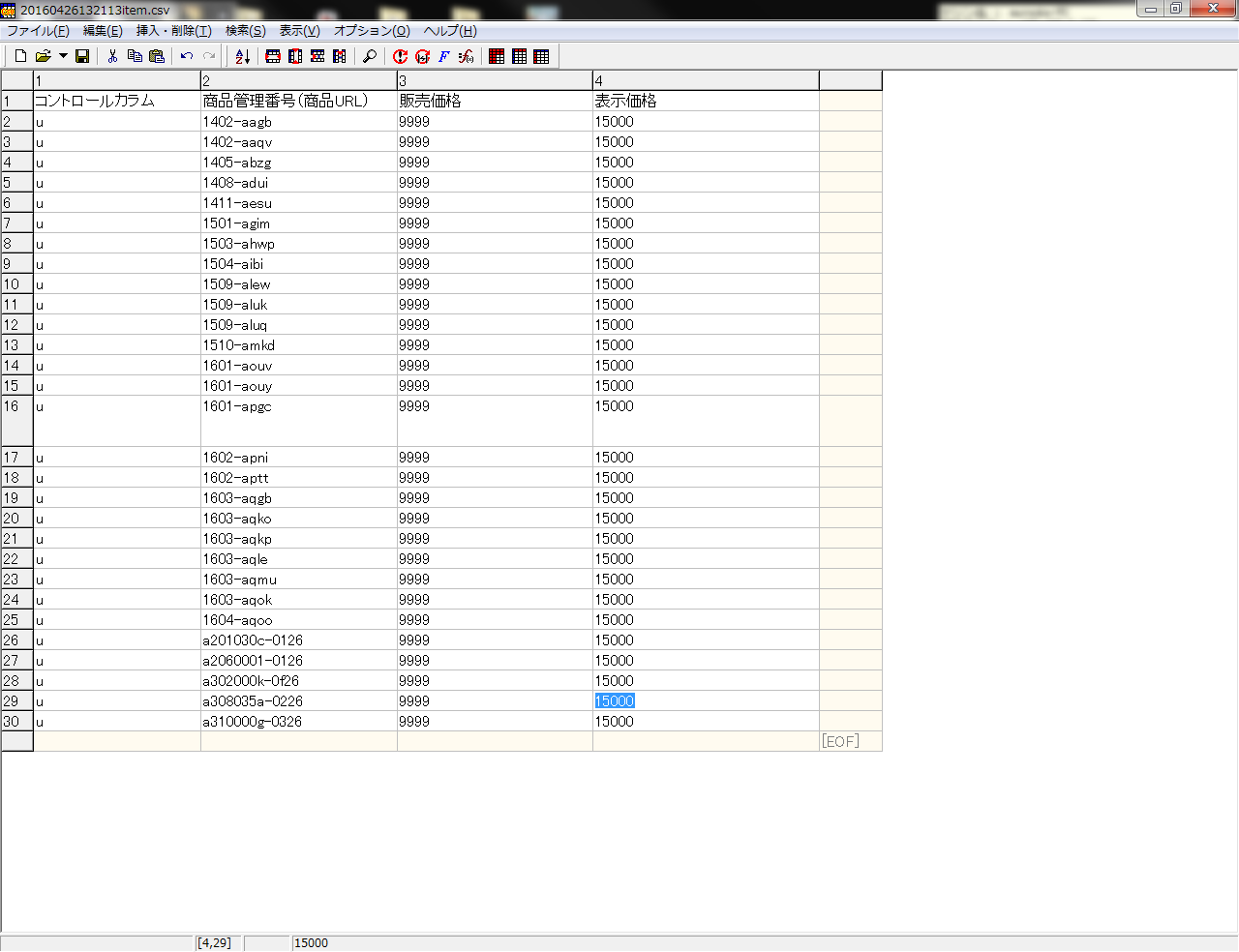Image resolution: width=1239 pixels, height=952 pixels.
Task: Click the last grid layout icon
Action: click(541, 56)
